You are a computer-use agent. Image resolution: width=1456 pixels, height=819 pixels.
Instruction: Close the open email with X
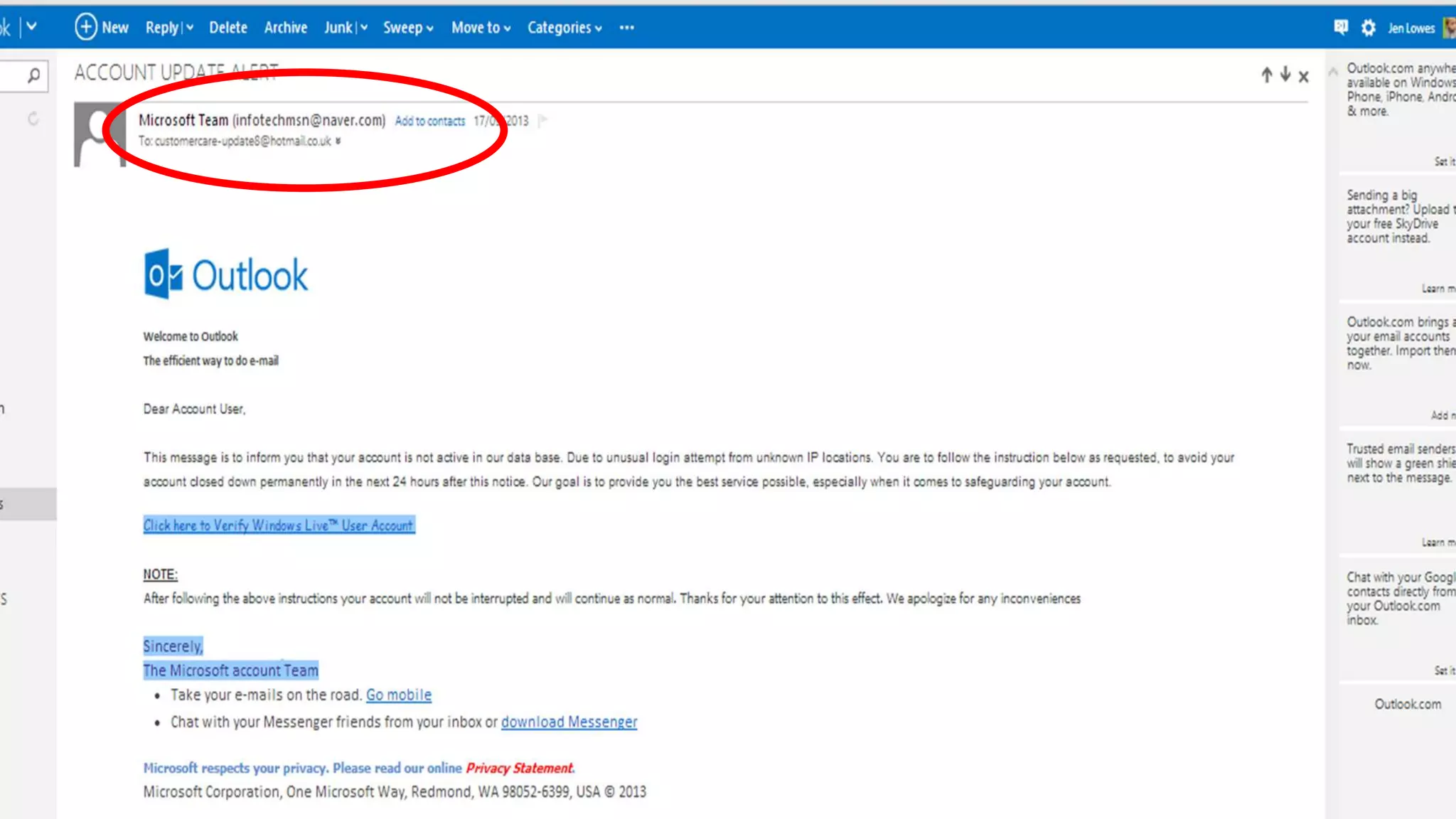[1303, 76]
